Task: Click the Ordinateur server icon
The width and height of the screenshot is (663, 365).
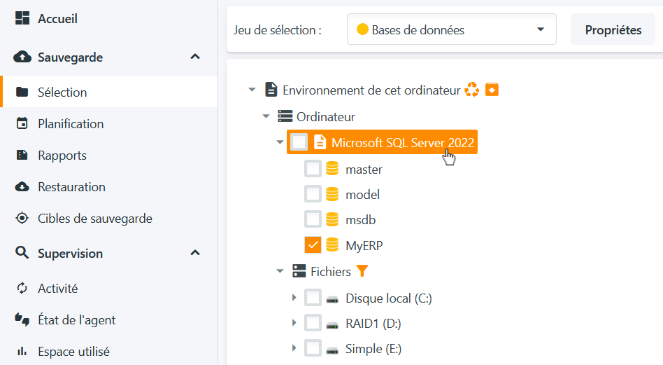Action: (285, 116)
